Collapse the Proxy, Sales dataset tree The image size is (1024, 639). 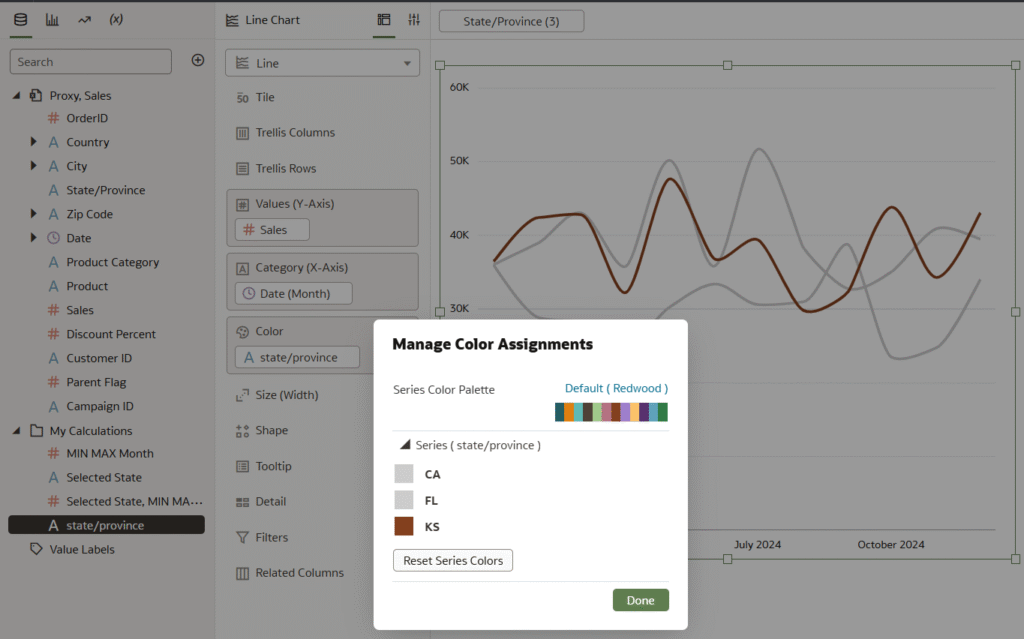16,95
